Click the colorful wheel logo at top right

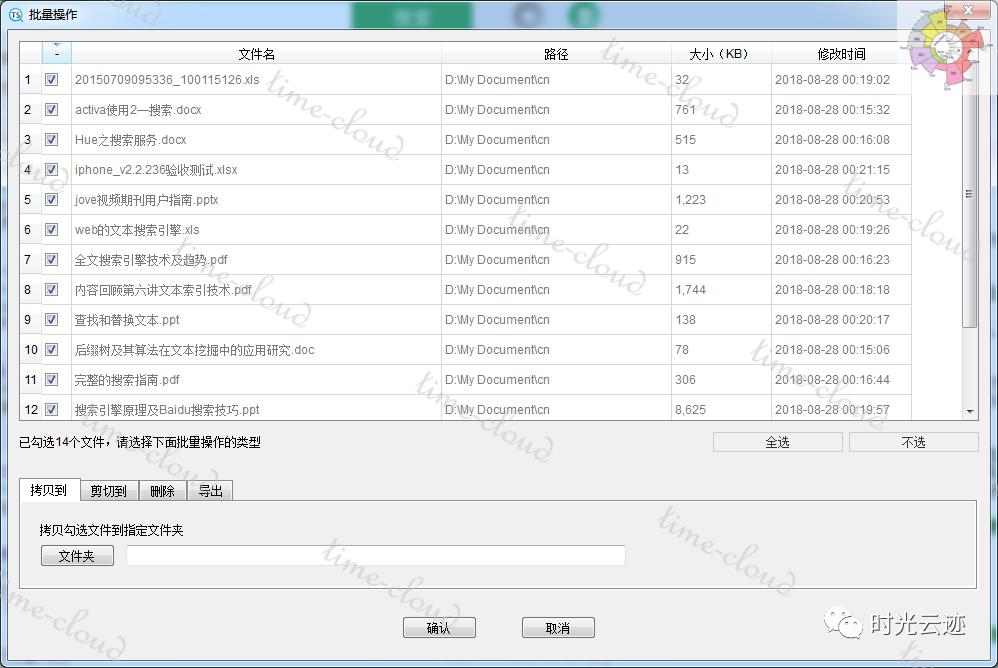[x=946, y=45]
